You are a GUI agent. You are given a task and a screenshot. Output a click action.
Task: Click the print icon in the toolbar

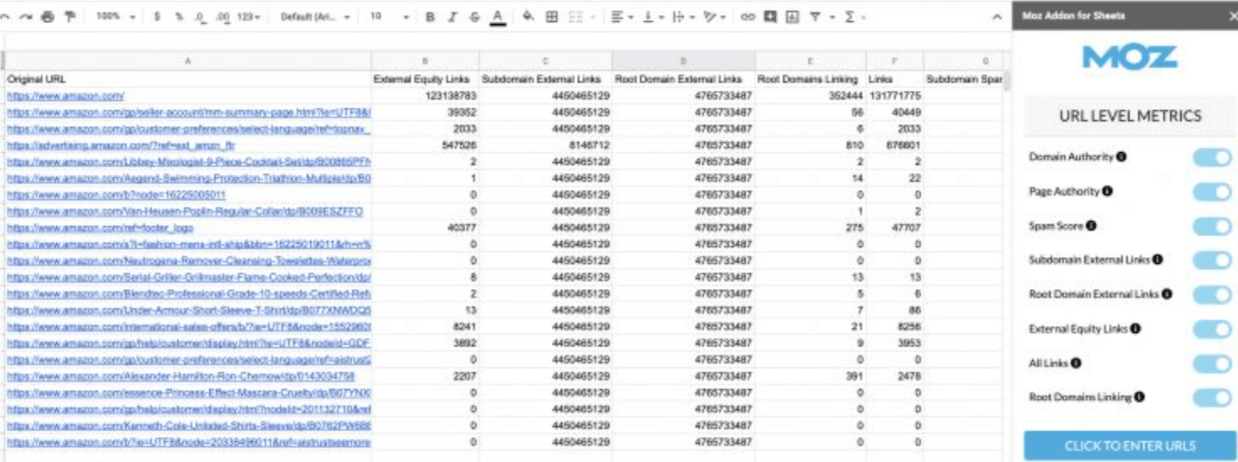pyautogui.click(x=48, y=17)
